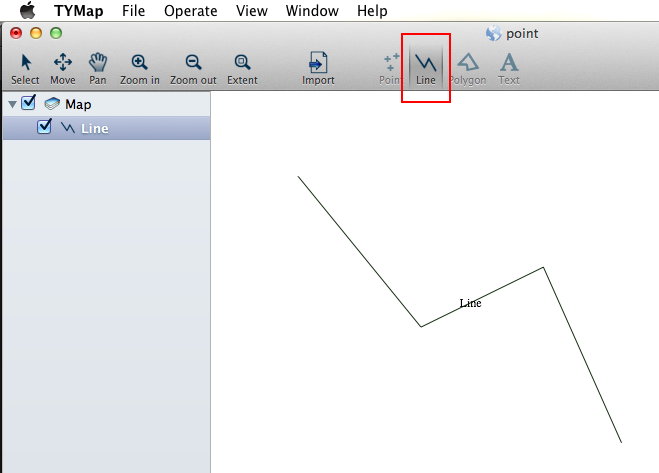Click the point window title

[522, 33]
